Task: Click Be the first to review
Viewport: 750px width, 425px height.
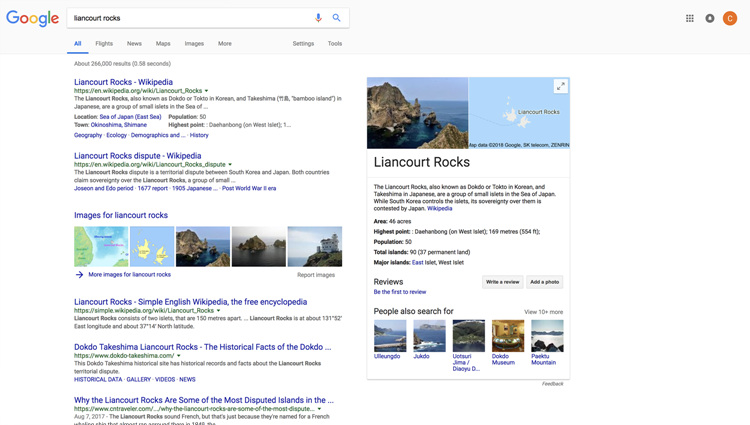Action: tap(400, 292)
